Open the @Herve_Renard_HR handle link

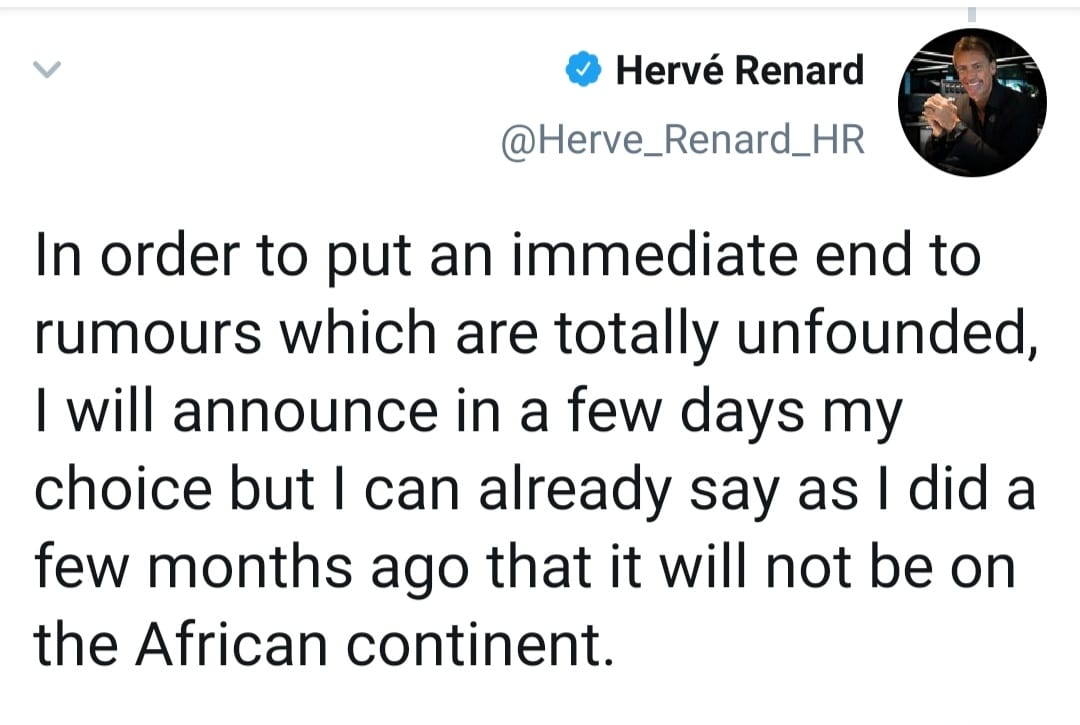[681, 140]
